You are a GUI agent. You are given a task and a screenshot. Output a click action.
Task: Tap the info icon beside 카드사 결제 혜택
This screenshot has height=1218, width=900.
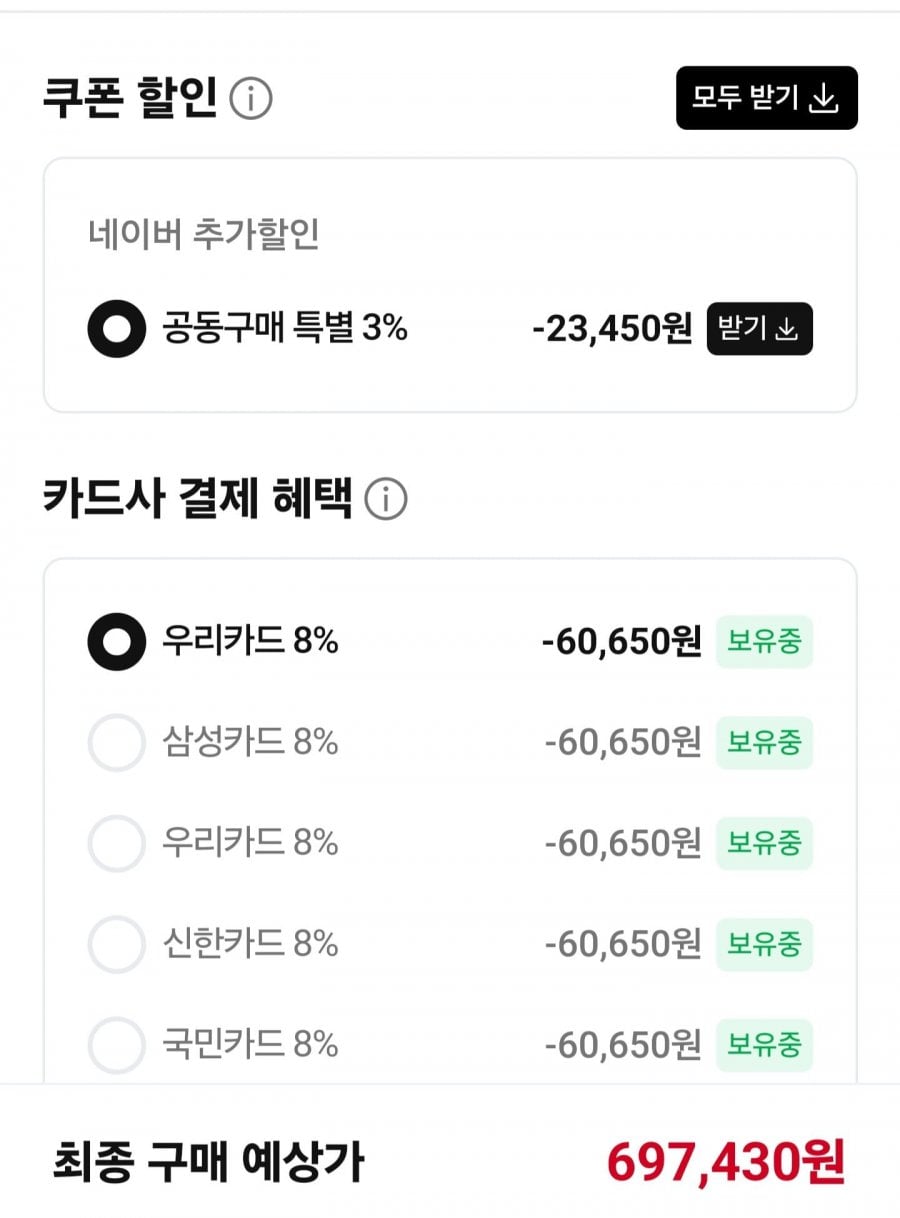coord(386,499)
